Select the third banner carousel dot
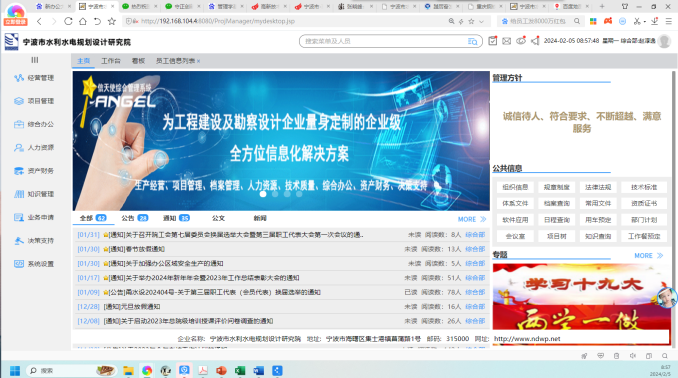678x378 pixels. point(287,194)
